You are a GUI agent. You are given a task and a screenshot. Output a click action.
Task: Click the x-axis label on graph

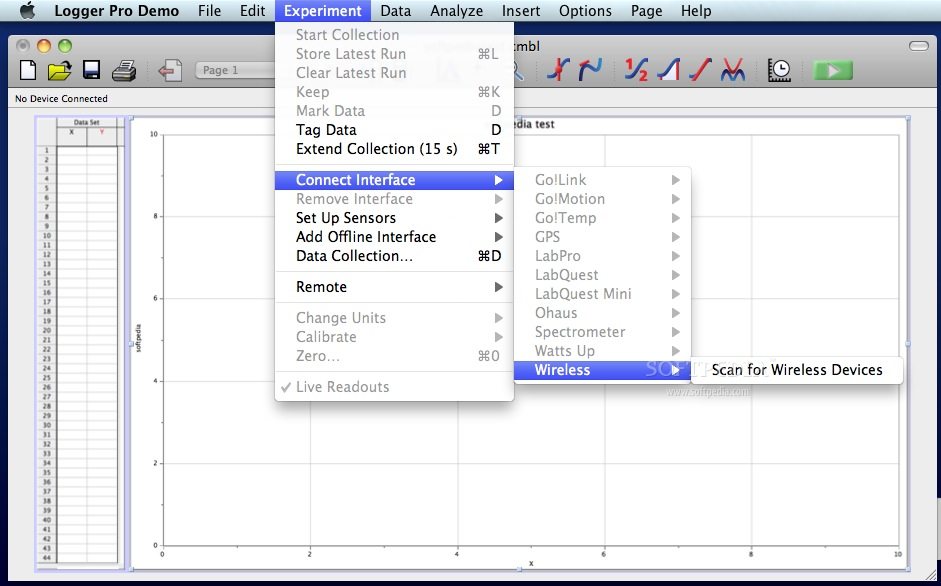(x=531, y=563)
